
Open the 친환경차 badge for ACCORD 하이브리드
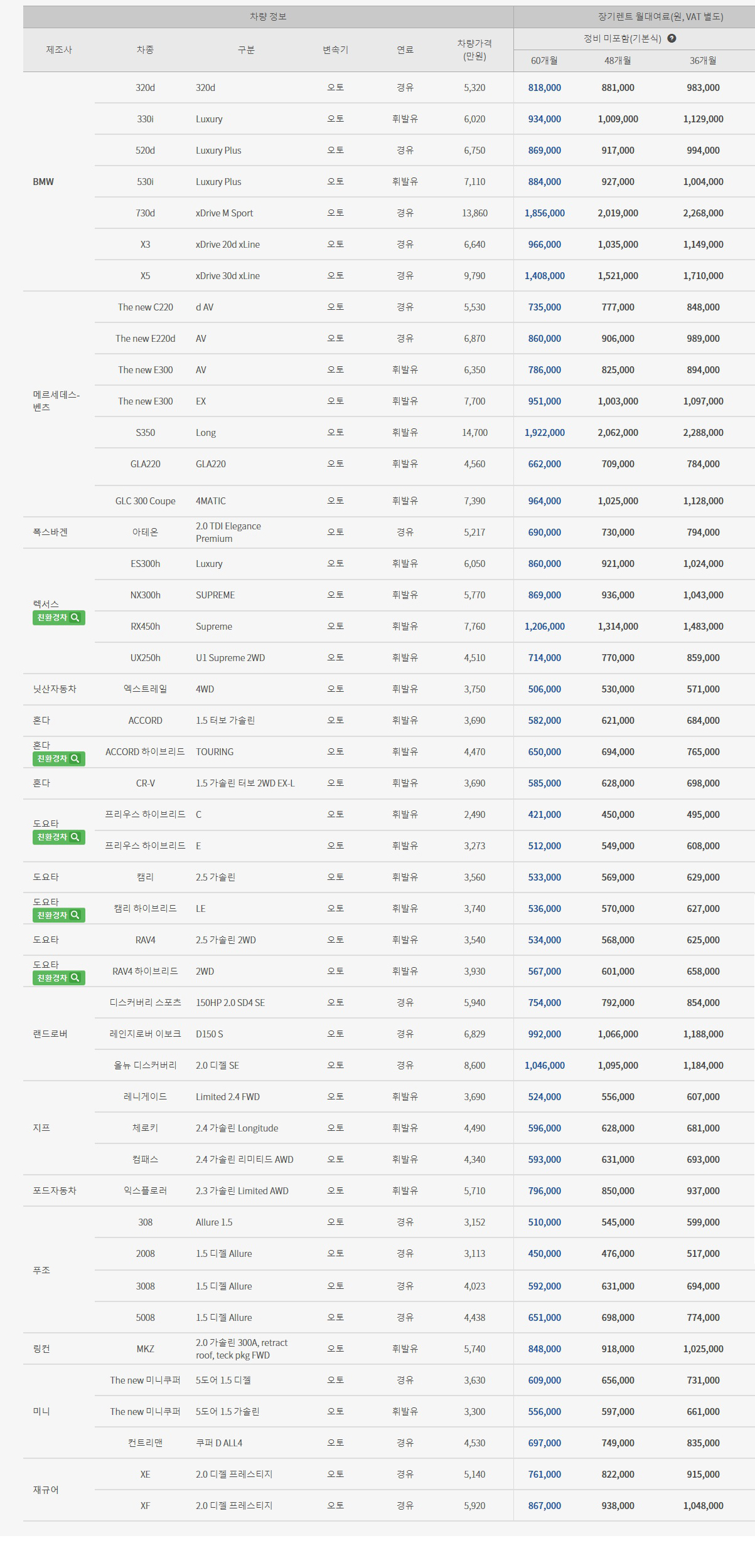tap(58, 759)
